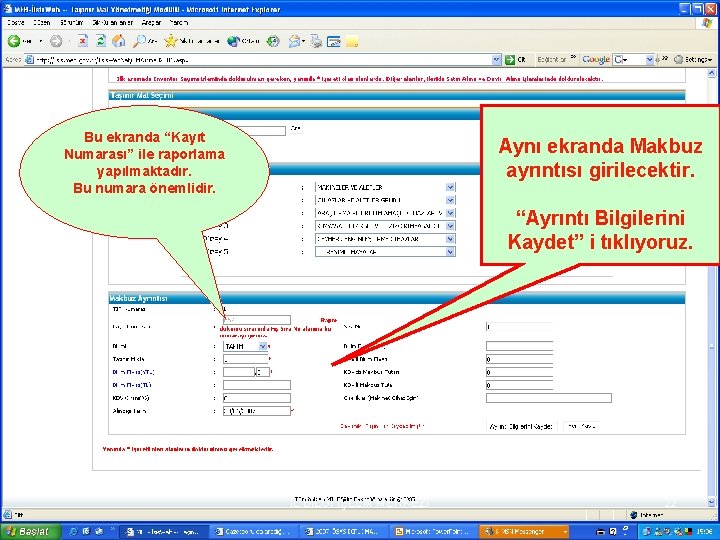Screen dimensions: 720x540
Task: Click the Media globe icon
Action: (x=233, y=41)
